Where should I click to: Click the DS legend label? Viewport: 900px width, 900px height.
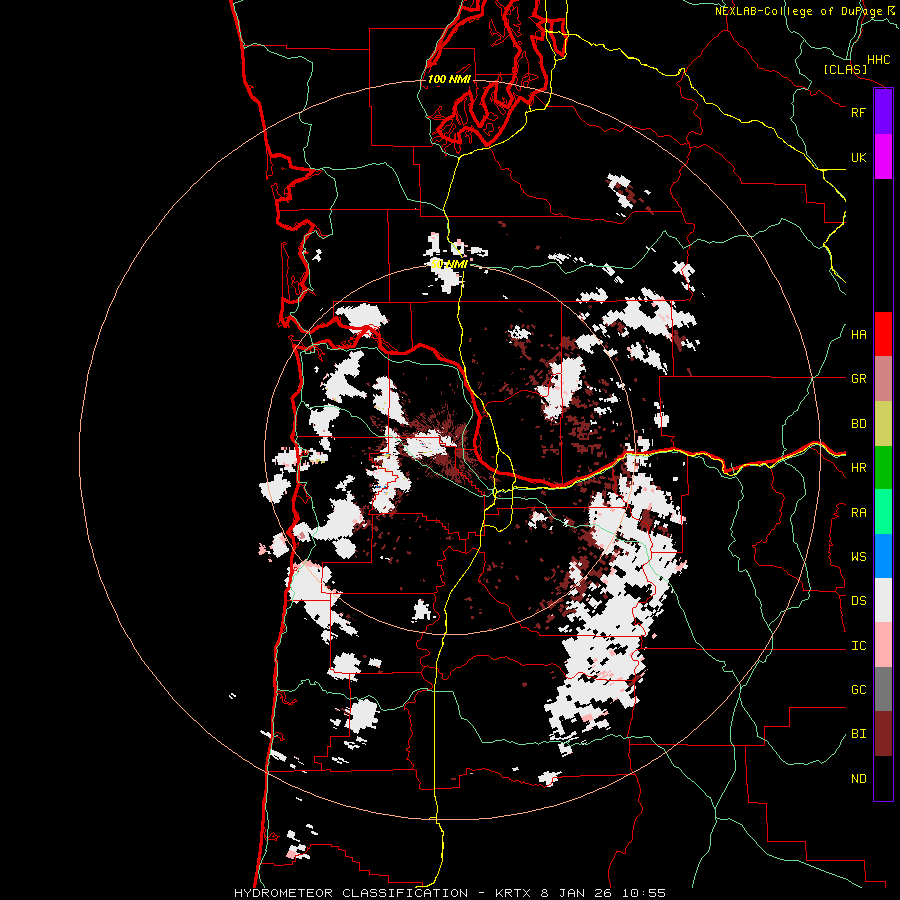pos(858,601)
